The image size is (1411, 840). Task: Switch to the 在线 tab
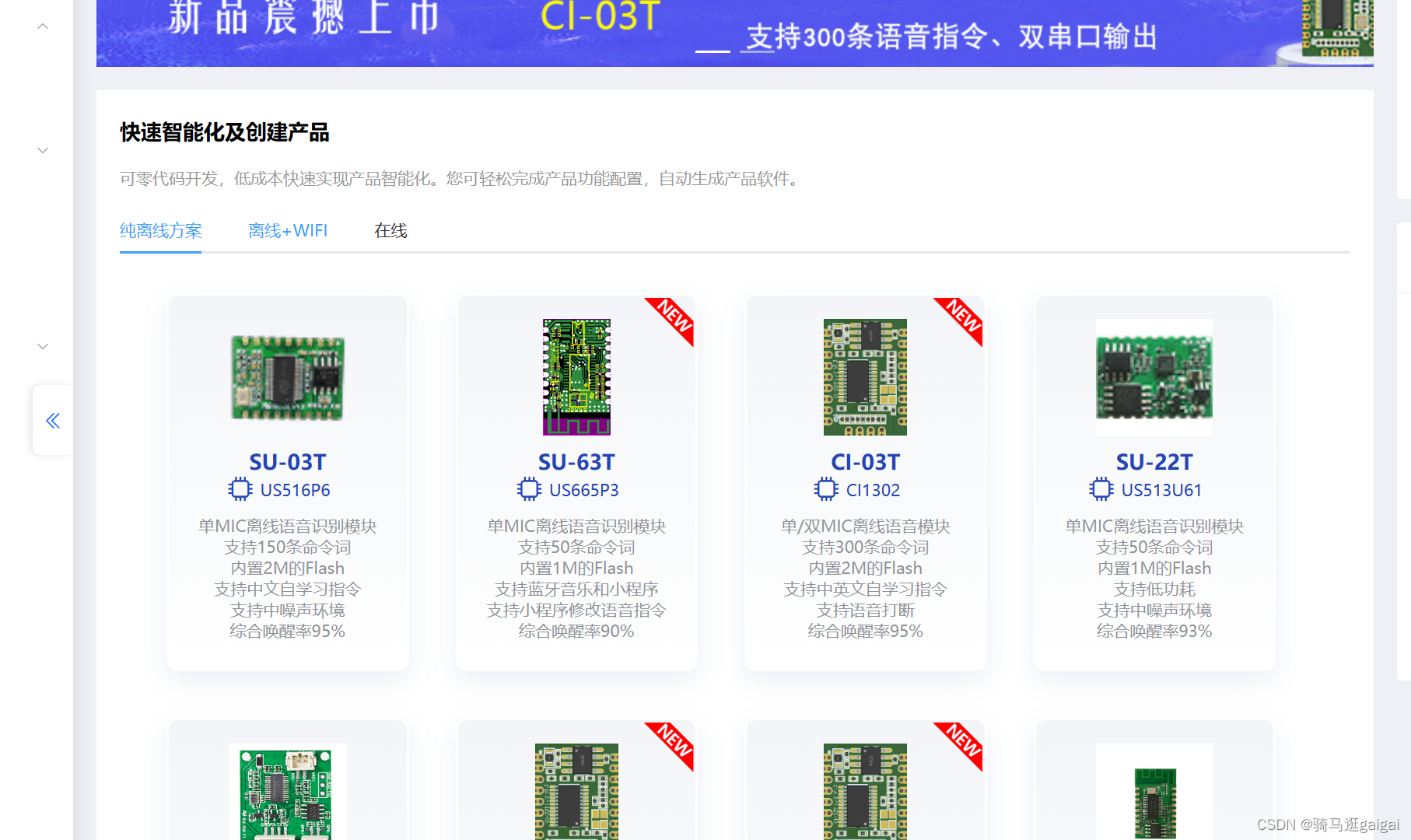tap(390, 231)
